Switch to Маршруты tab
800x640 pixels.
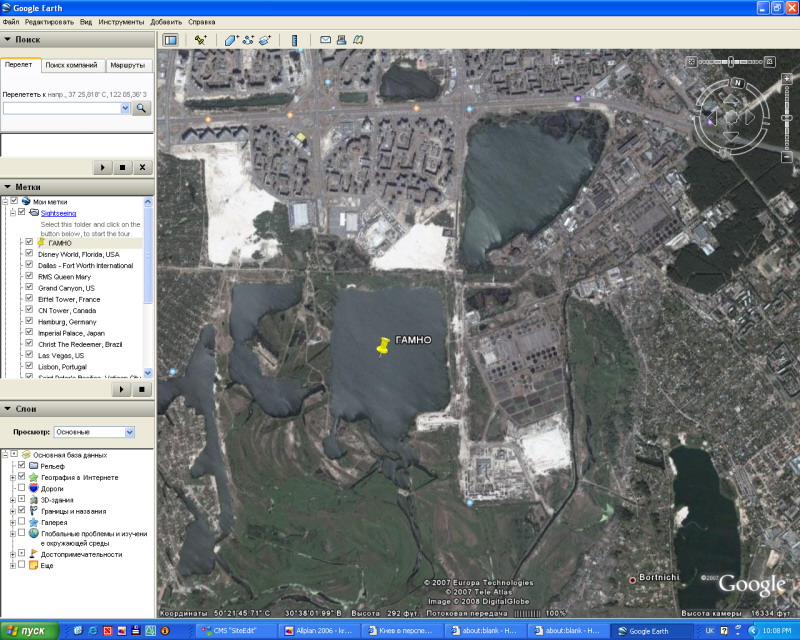(x=128, y=65)
